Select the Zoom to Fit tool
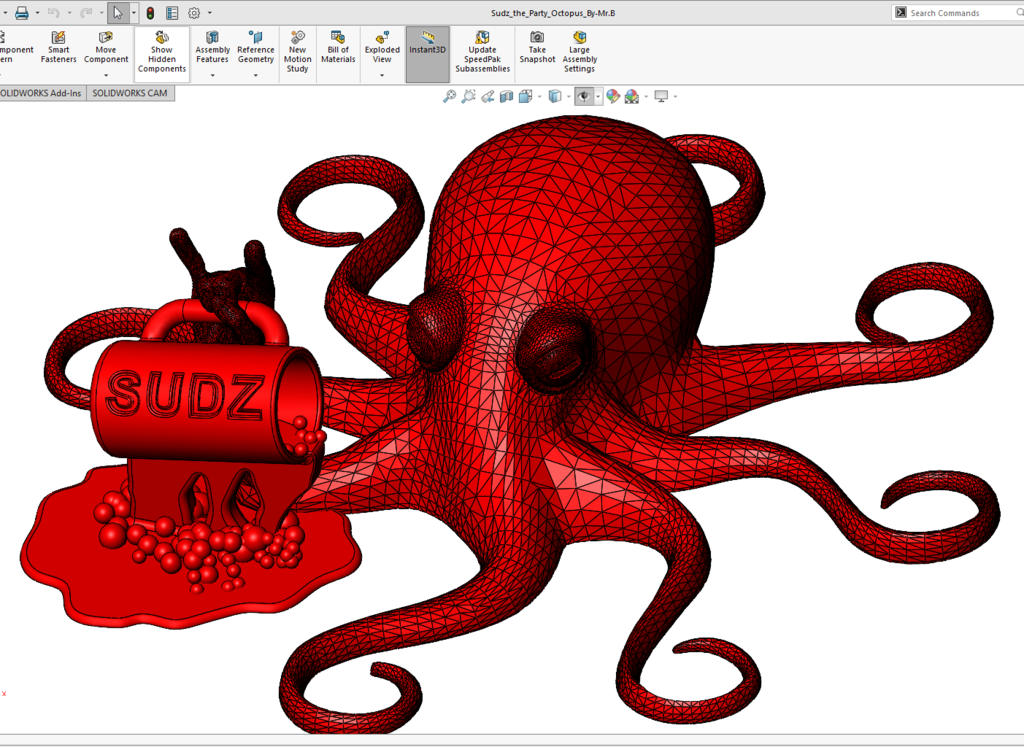 click(450, 96)
